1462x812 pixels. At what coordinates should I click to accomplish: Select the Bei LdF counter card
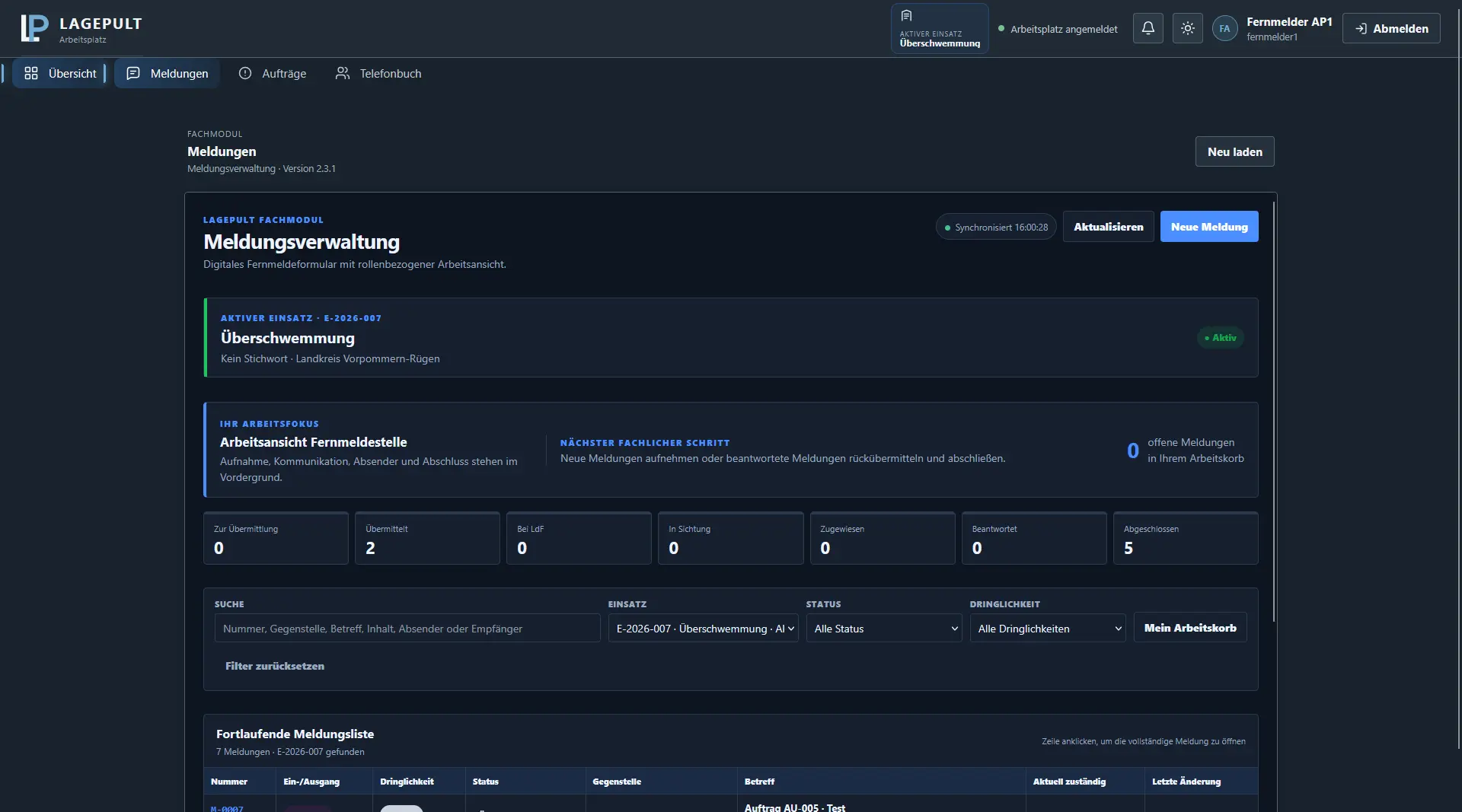tap(579, 538)
